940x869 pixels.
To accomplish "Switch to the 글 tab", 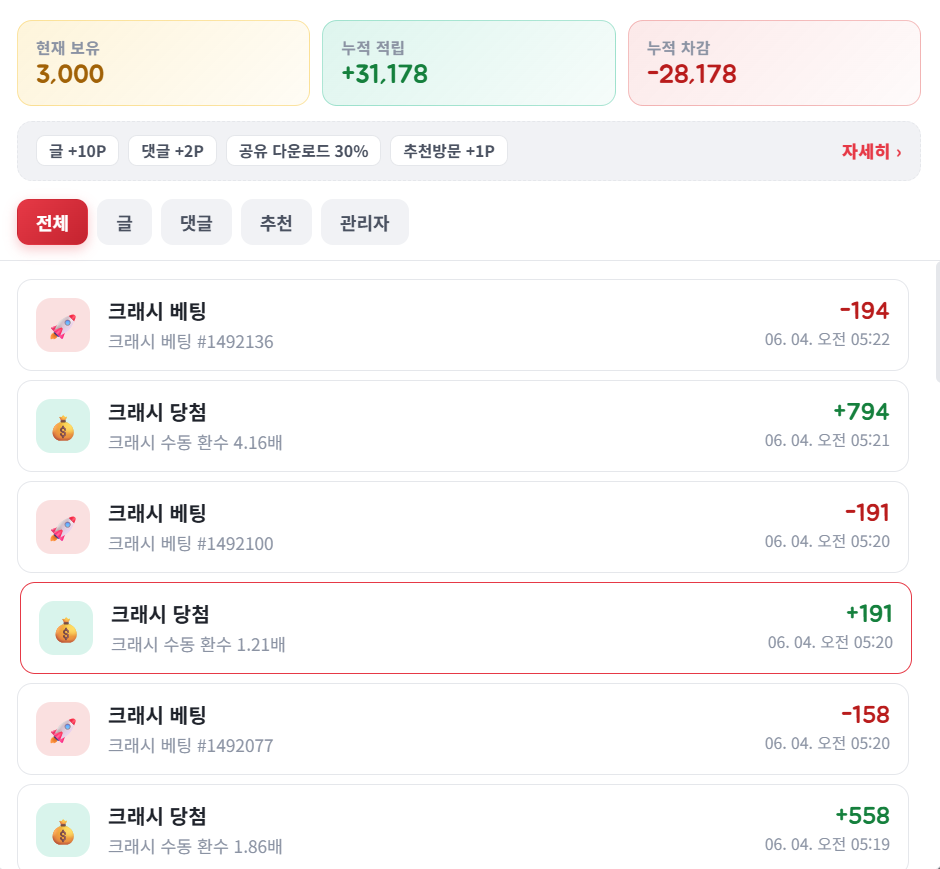I will click(x=124, y=222).
